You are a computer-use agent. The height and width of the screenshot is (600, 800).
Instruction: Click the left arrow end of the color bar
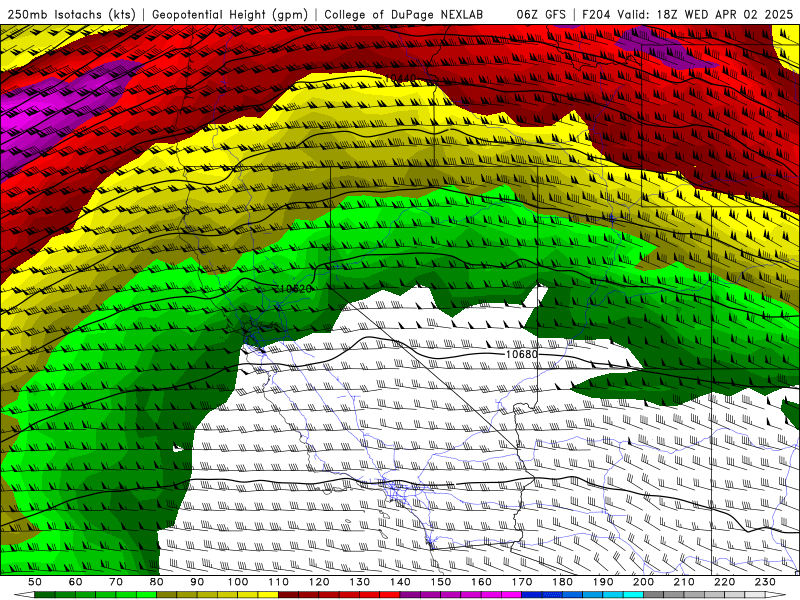click(24, 595)
